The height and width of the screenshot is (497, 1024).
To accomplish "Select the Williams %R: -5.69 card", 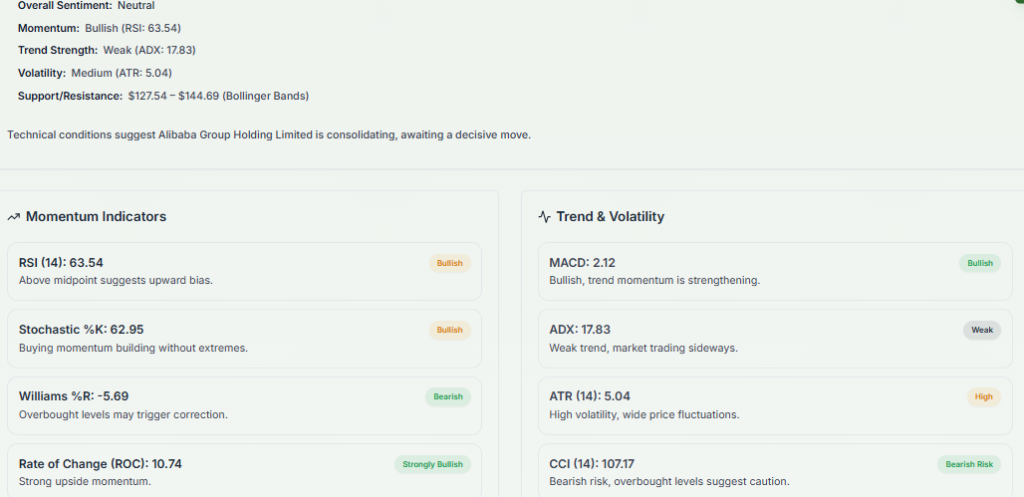I will tap(244, 406).
